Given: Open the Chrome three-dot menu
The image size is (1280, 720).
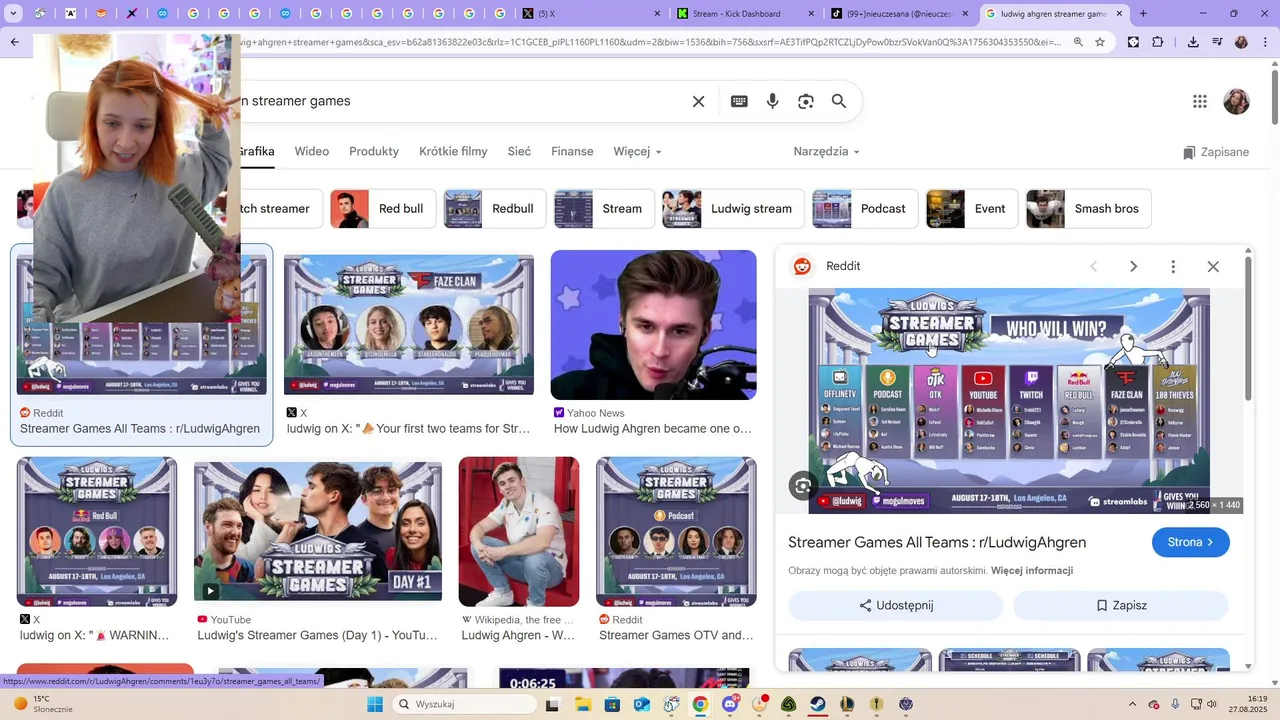Looking at the screenshot, I should click(1263, 42).
